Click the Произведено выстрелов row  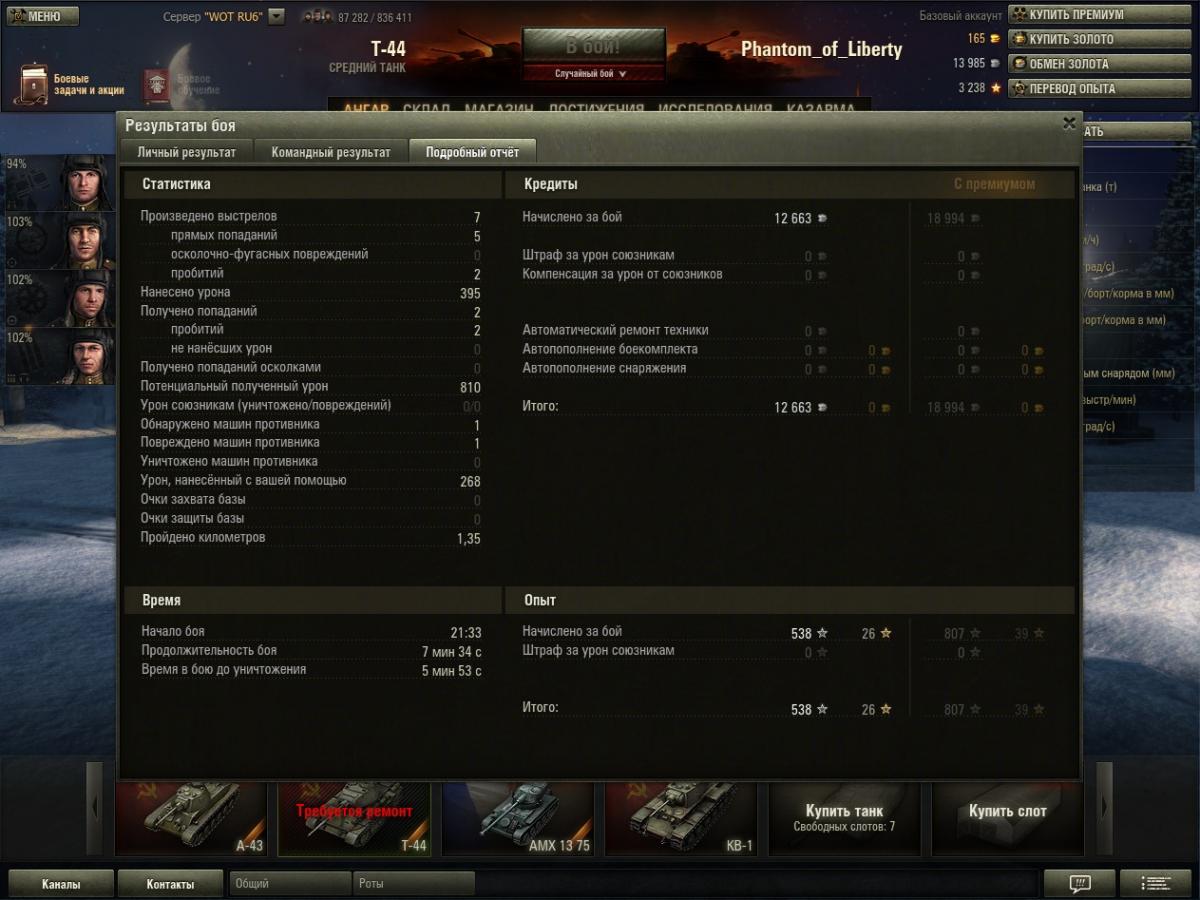click(310, 217)
